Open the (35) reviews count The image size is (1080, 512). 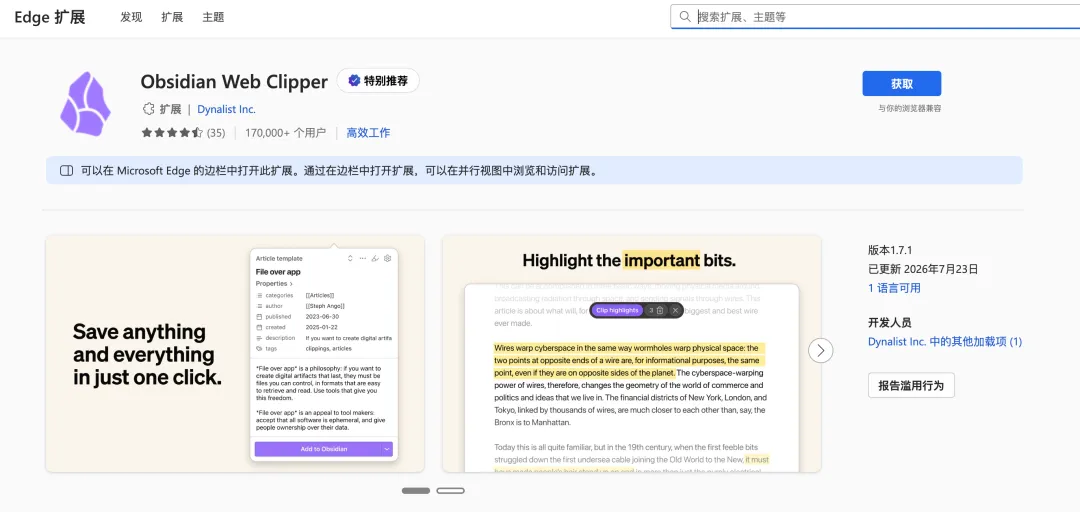coord(216,132)
